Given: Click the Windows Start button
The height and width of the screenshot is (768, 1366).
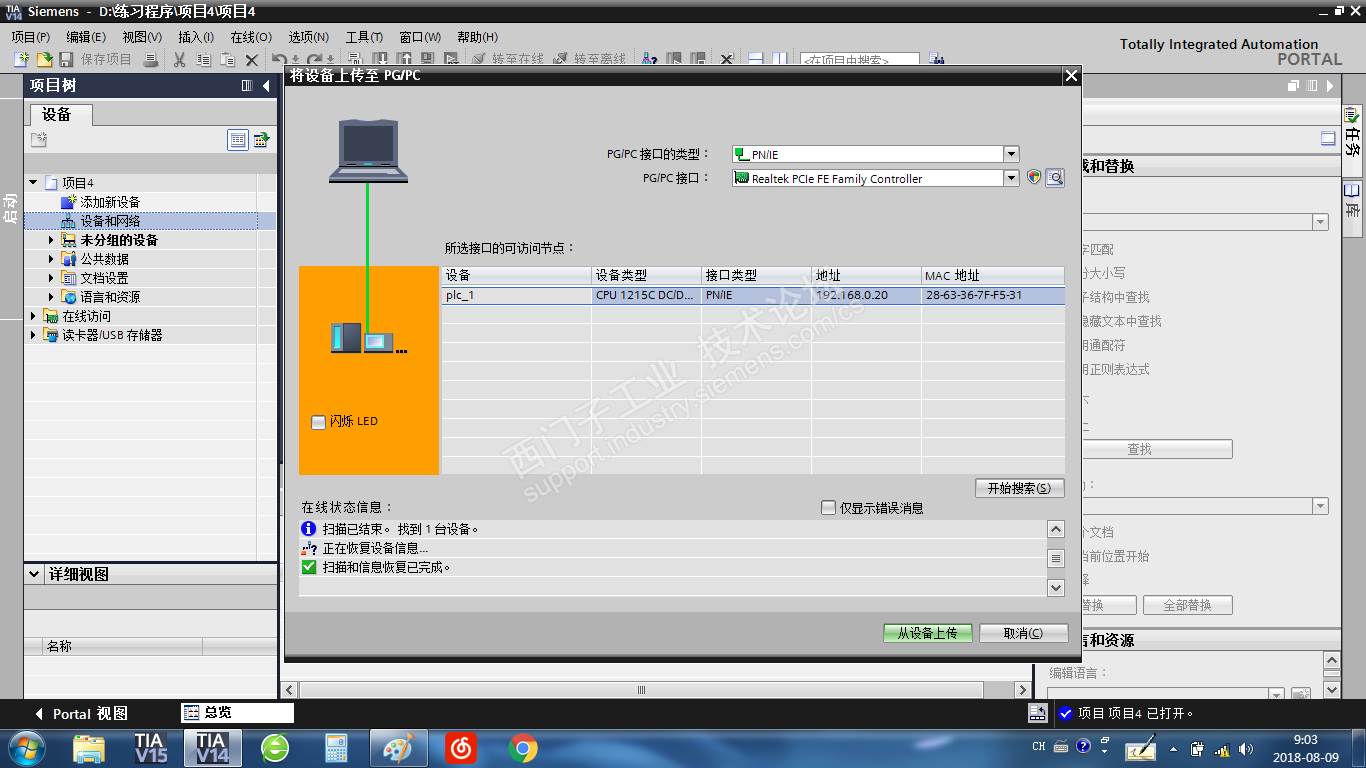Looking at the screenshot, I should 27,747.
